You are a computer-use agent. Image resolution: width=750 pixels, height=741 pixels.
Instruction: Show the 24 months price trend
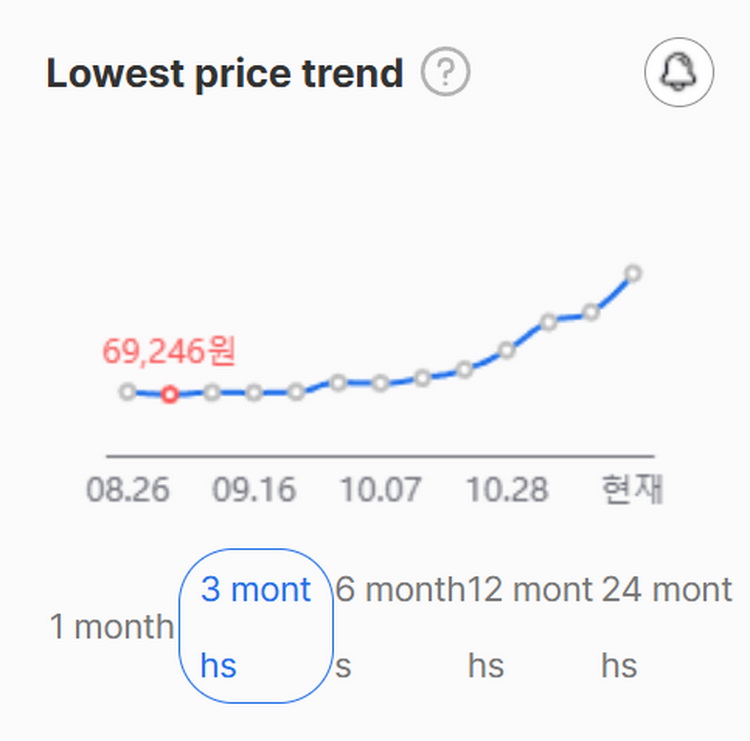coord(667,627)
